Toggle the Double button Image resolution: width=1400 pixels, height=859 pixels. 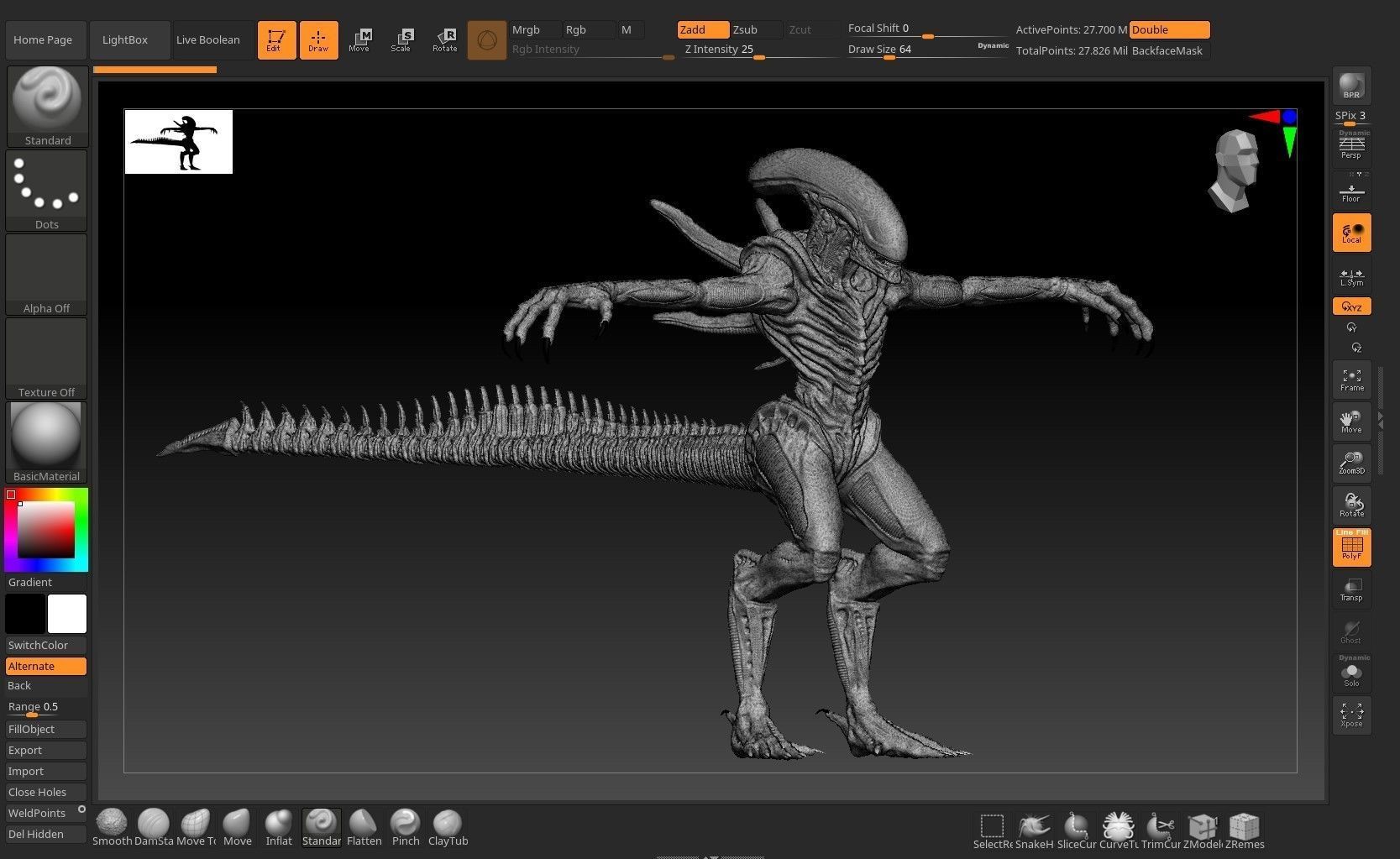pos(1169,29)
